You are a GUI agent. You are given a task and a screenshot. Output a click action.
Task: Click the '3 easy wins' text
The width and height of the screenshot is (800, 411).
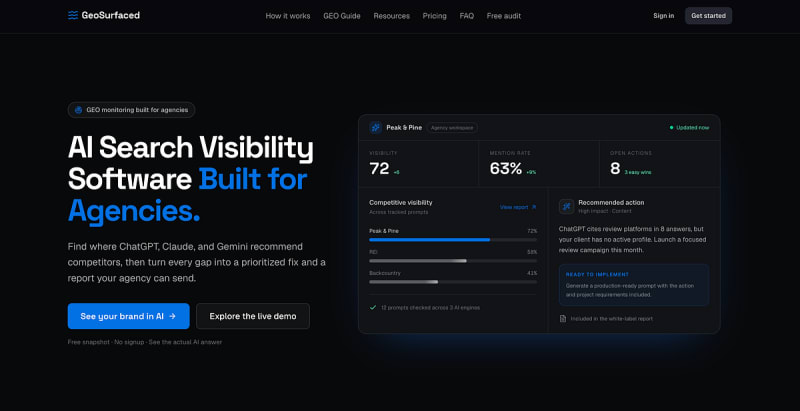click(x=638, y=172)
